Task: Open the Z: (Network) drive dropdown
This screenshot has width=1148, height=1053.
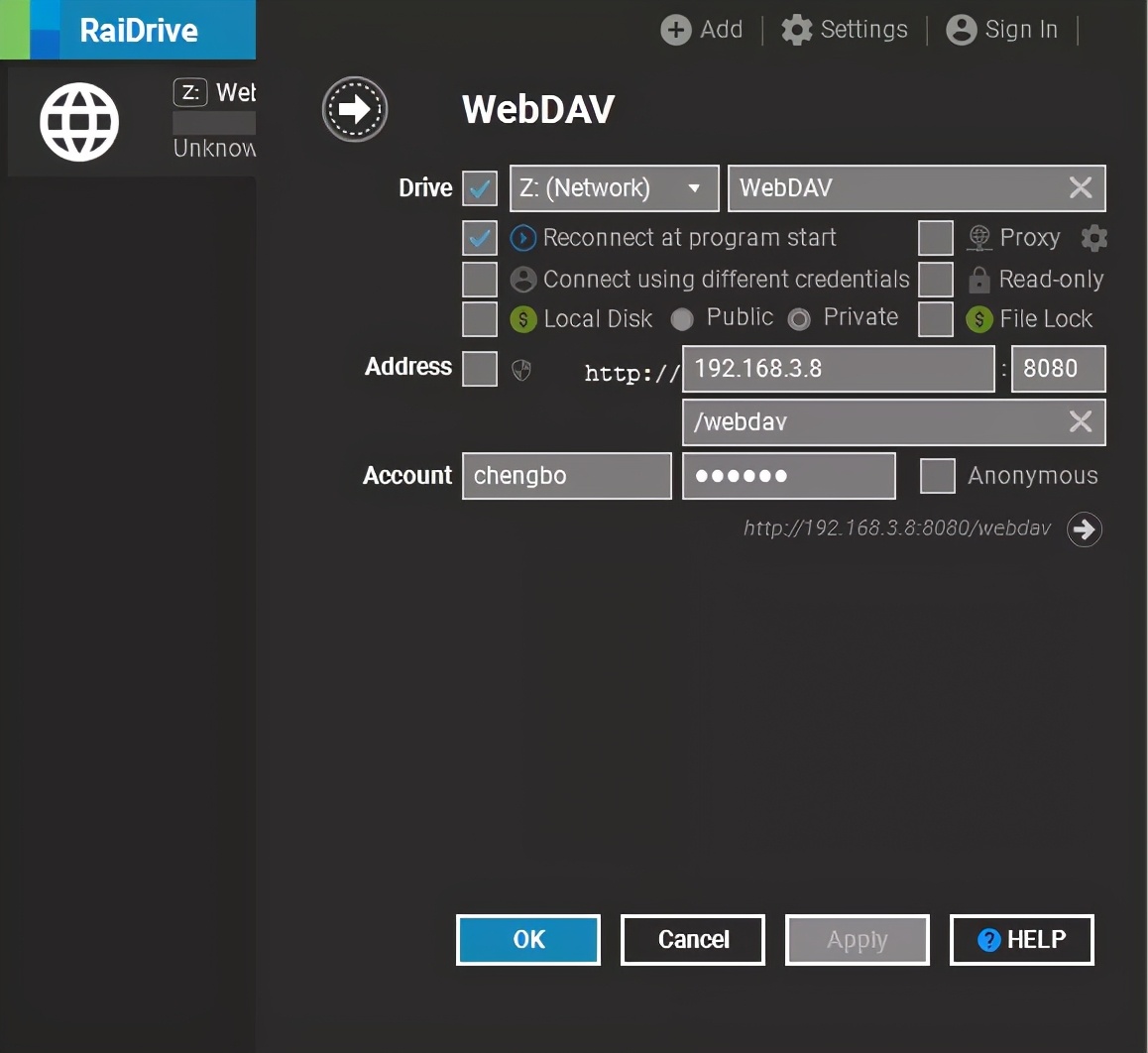Action: 615,188
